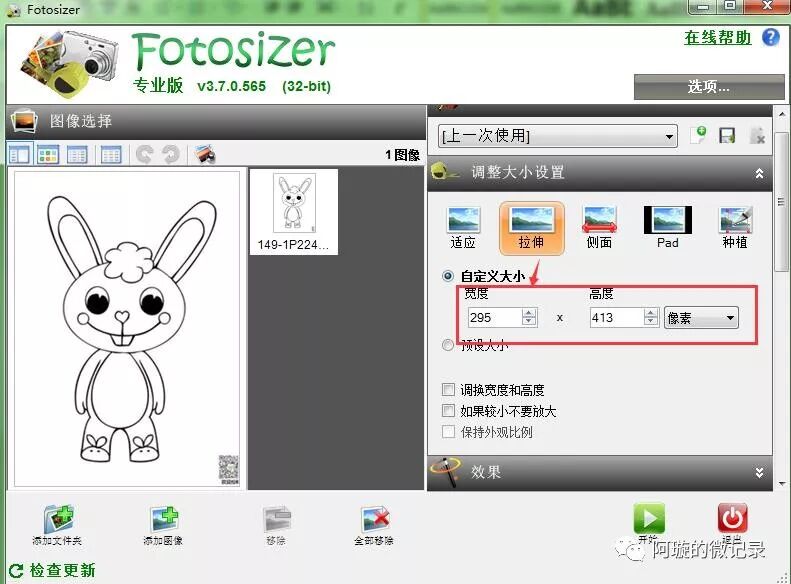The image size is (791, 584).
Task: Click the settings panel vertical scrollbar thumb
Action: point(782,202)
